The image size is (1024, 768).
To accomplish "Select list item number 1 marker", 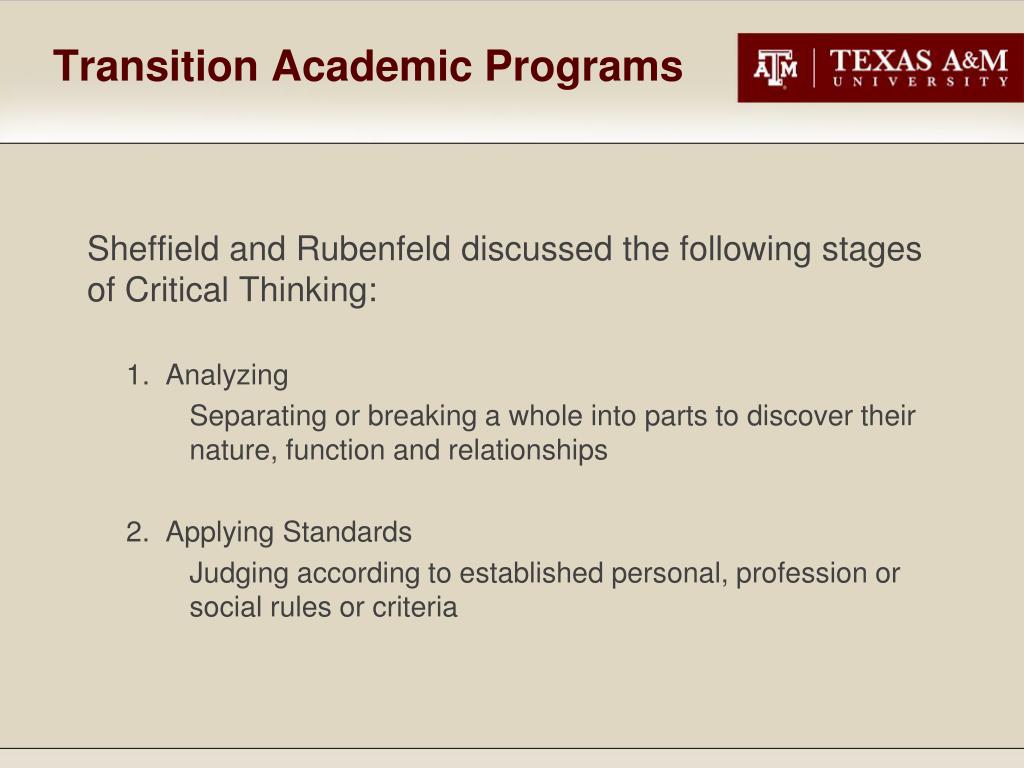I will 138,376.
